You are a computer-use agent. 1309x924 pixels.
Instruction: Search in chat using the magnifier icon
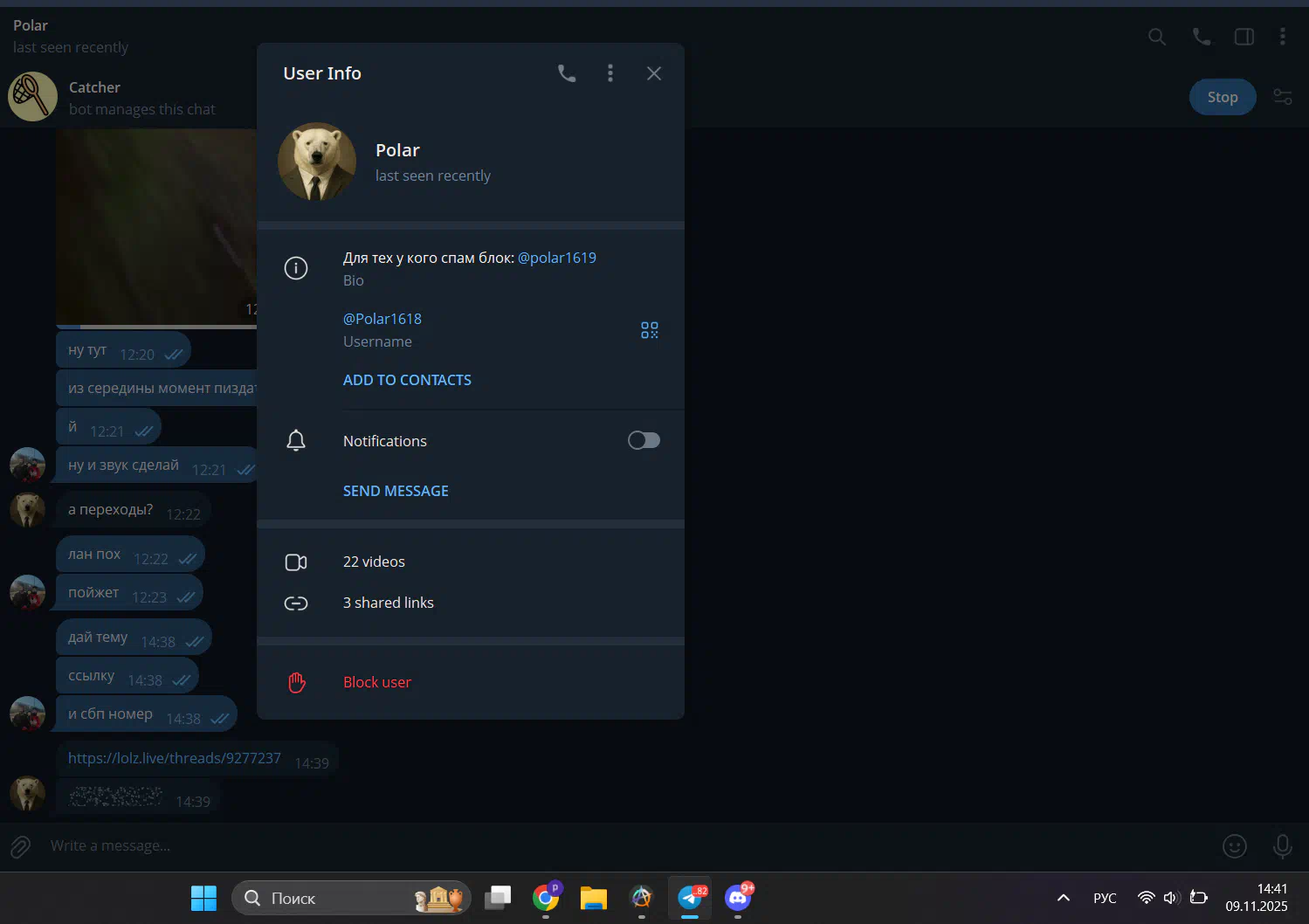(x=1157, y=37)
